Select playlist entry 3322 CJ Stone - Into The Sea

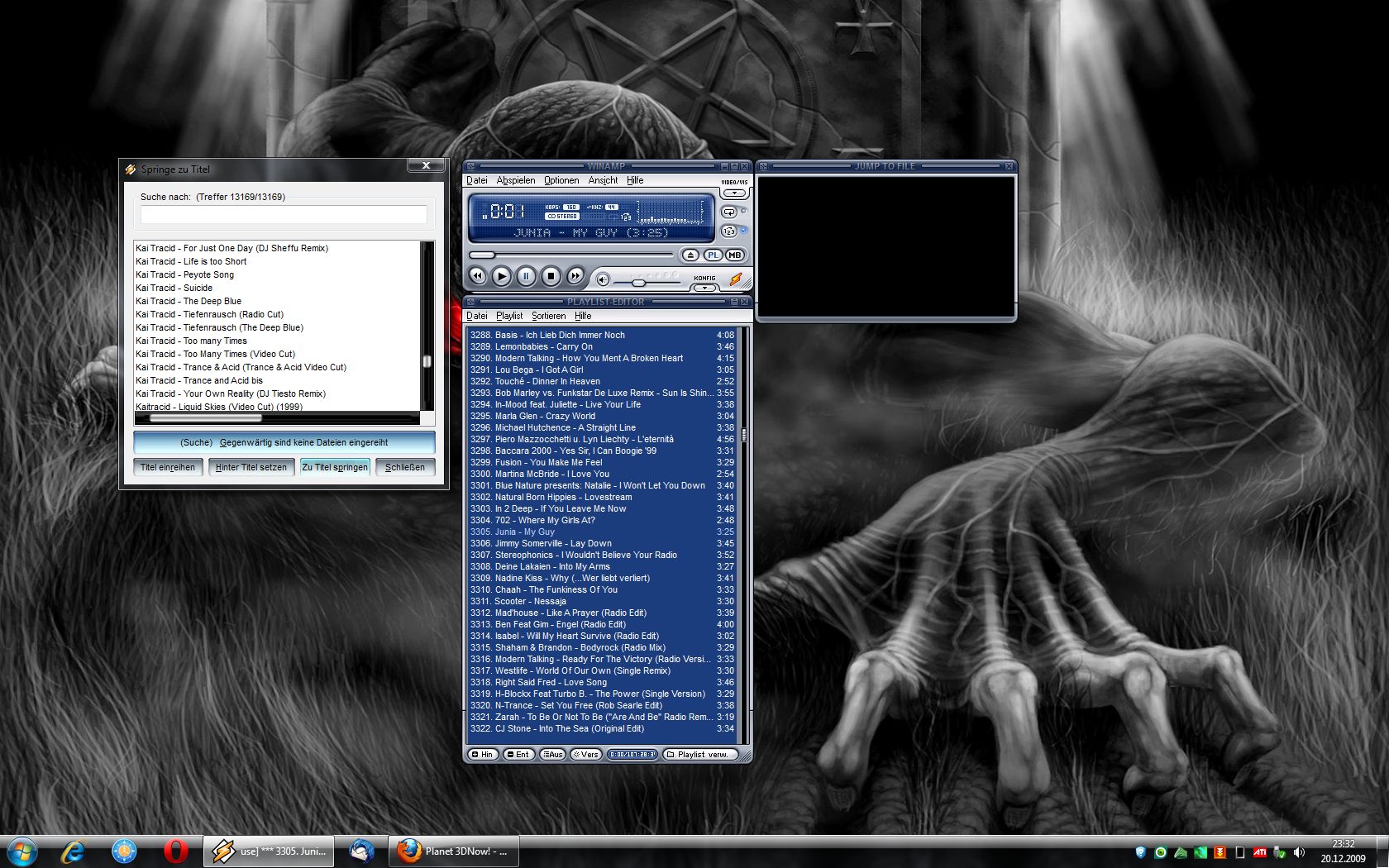coord(602,728)
